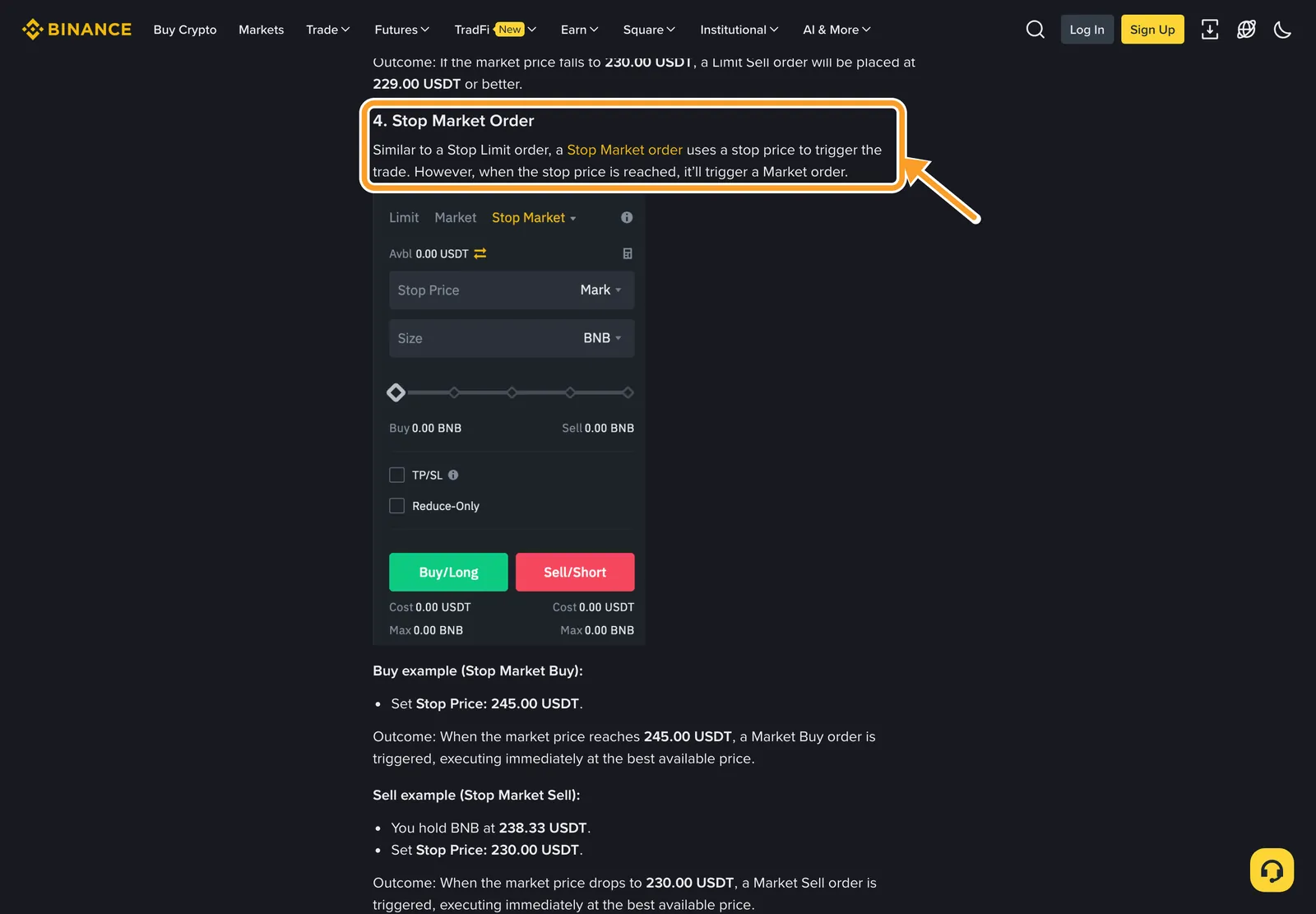Click Buy example (Stop Market Buy) heading

tap(478, 670)
